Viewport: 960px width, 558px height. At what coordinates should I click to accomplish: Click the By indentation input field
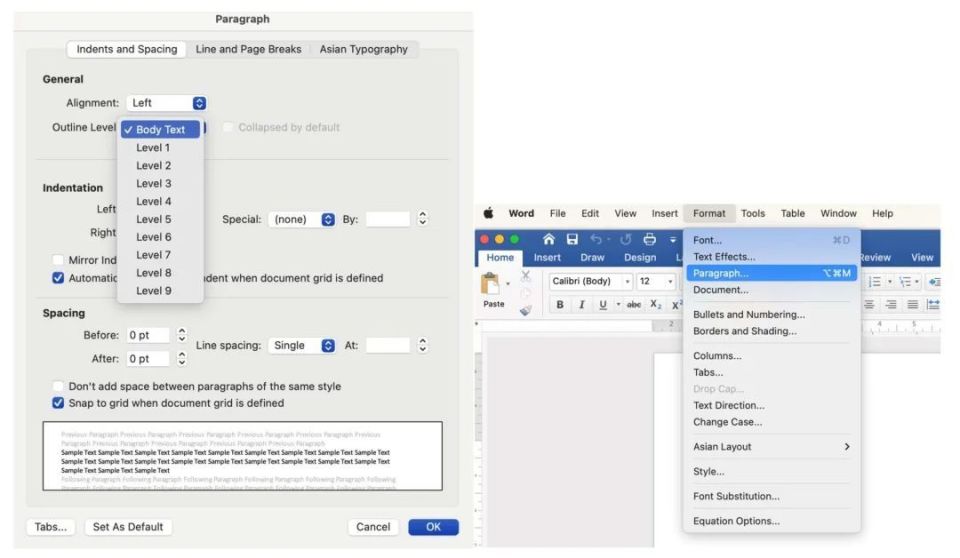tap(388, 219)
